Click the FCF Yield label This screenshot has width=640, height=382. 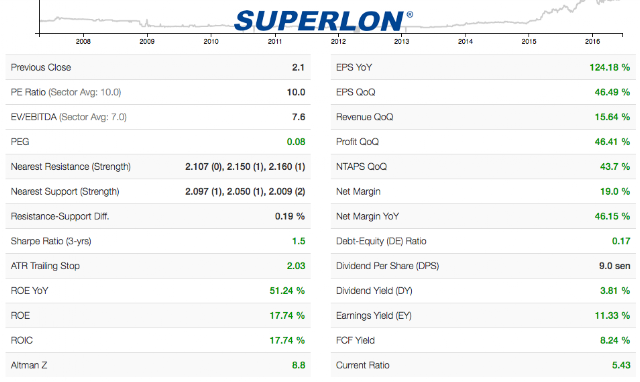(x=355, y=340)
